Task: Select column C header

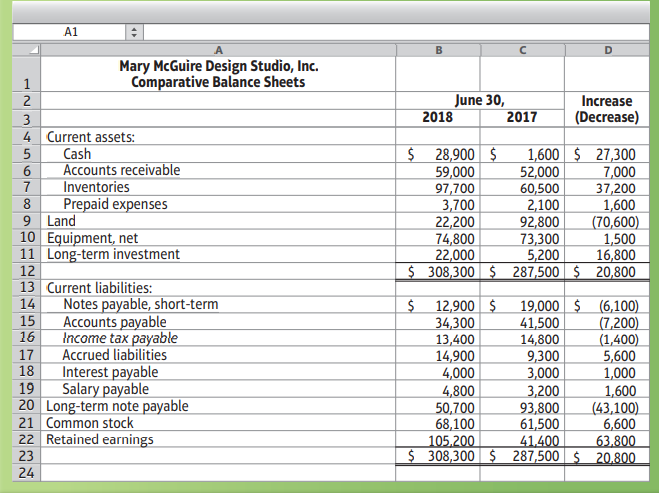Action: (522, 50)
